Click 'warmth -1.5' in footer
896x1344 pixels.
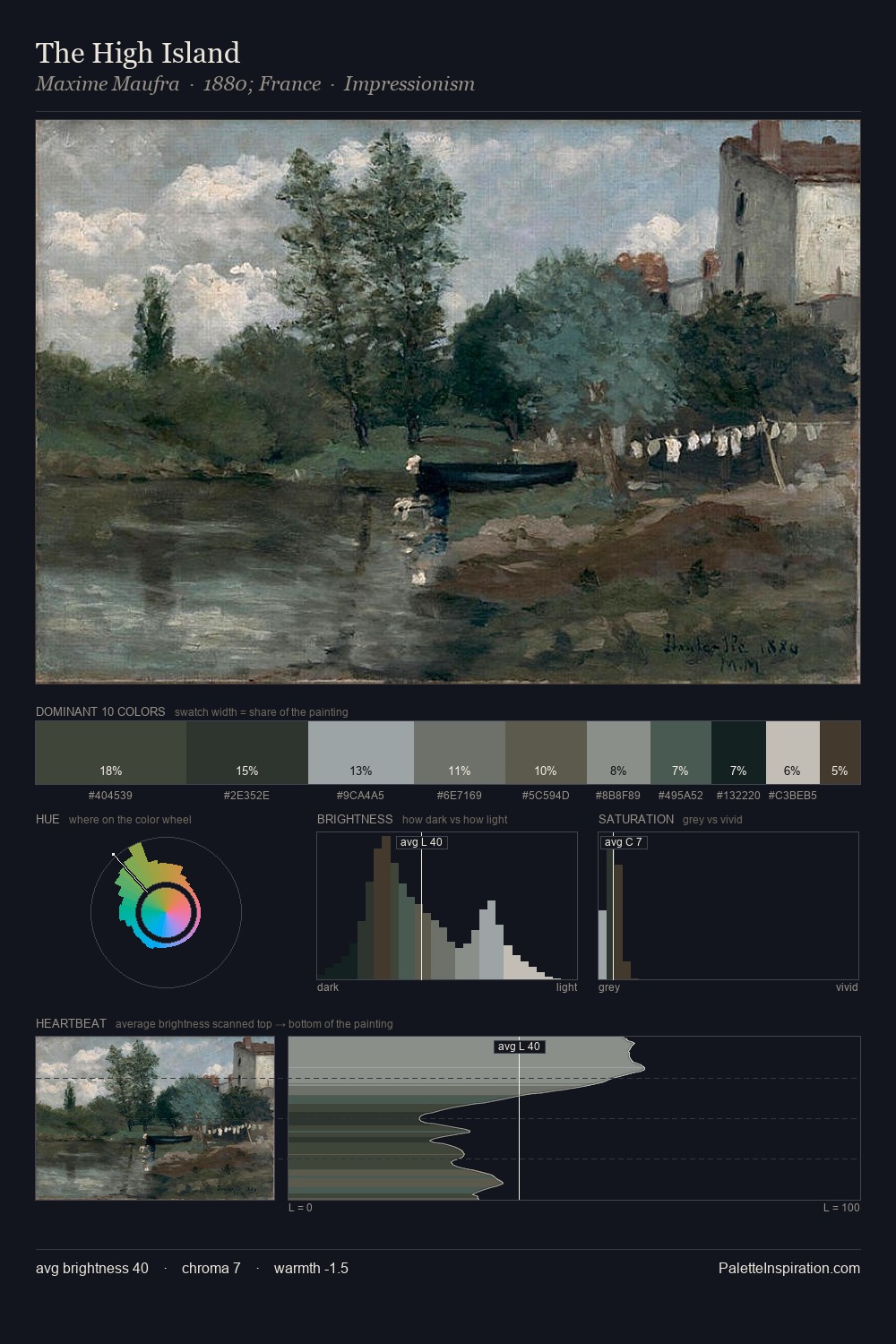pos(311,1268)
